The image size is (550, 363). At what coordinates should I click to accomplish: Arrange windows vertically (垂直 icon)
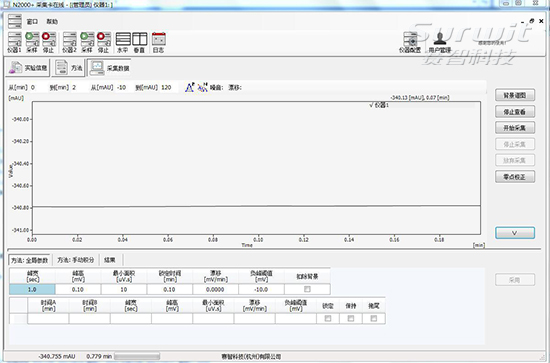click(x=139, y=42)
